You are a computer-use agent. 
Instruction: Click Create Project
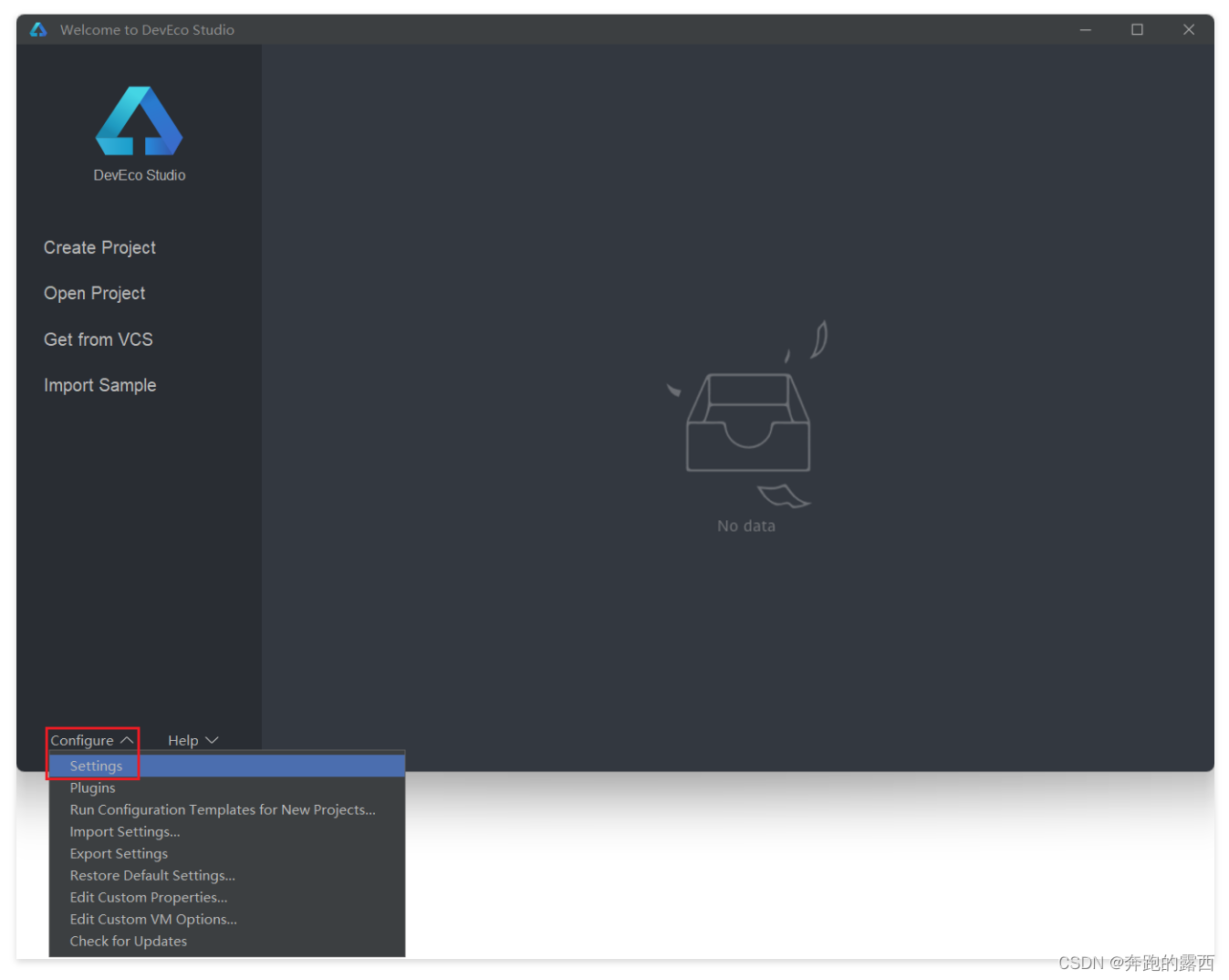point(99,248)
